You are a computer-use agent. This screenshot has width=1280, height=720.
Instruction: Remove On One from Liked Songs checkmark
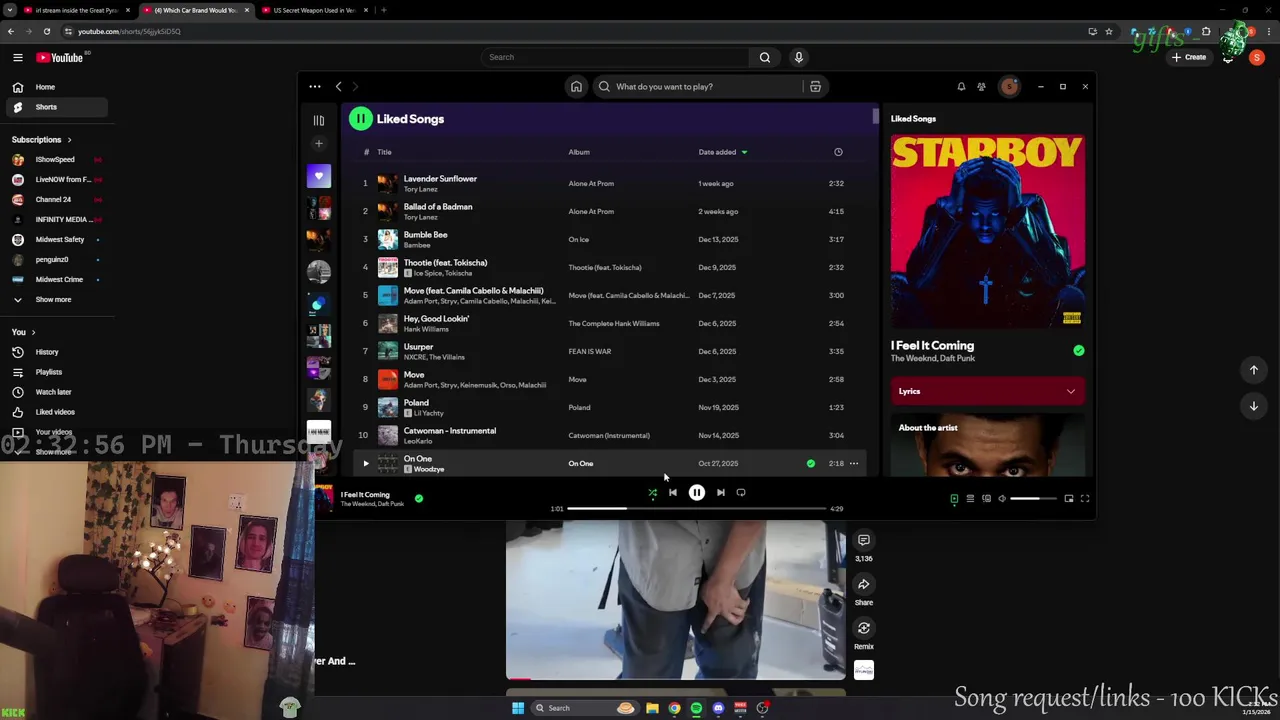coord(810,463)
